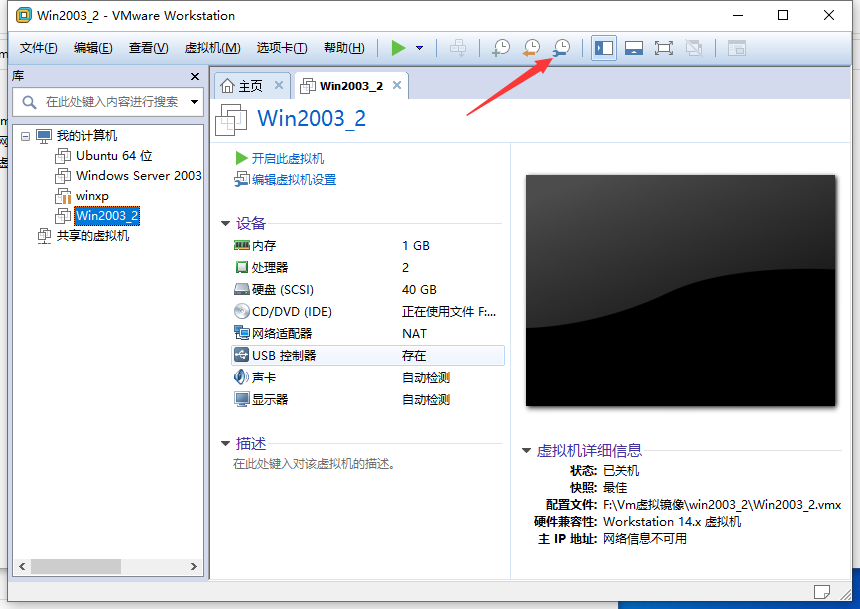Collapse the 虚拟机详细信息 section
Screen dimensions: 860x609
coord(527,450)
